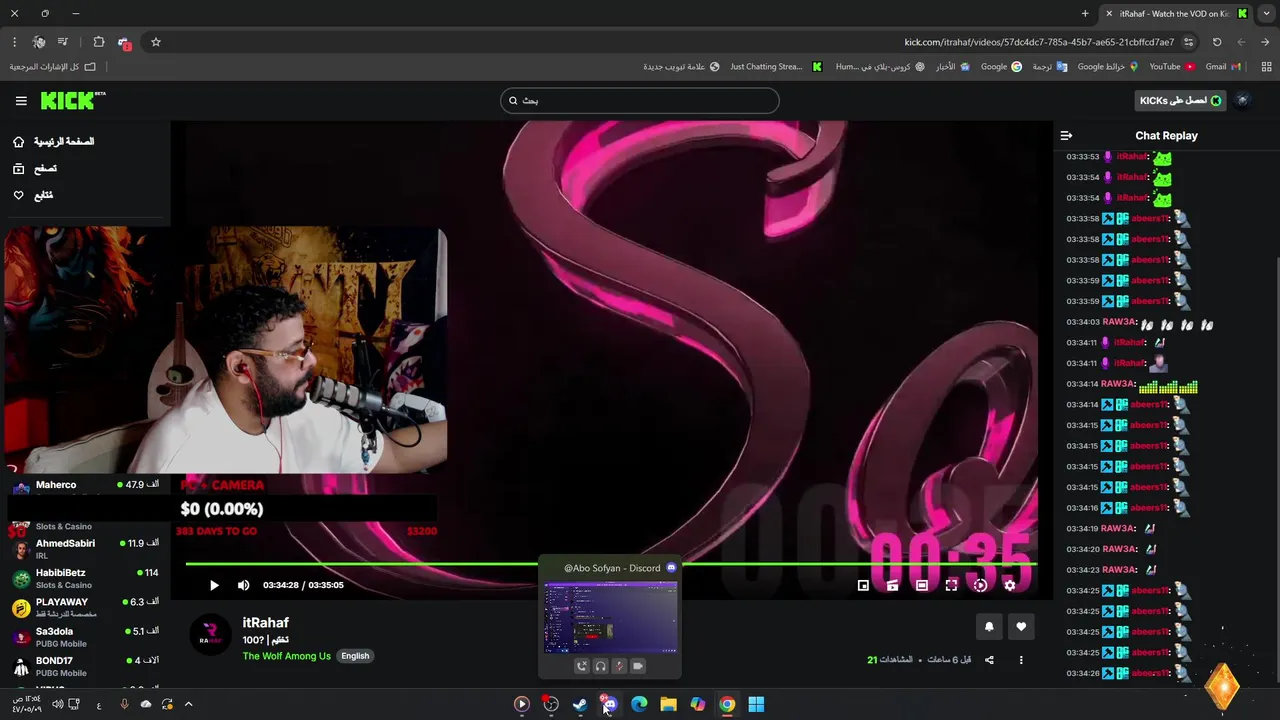
Task: Click the Discord window preview thumbnail
Action: click(x=610, y=617)
